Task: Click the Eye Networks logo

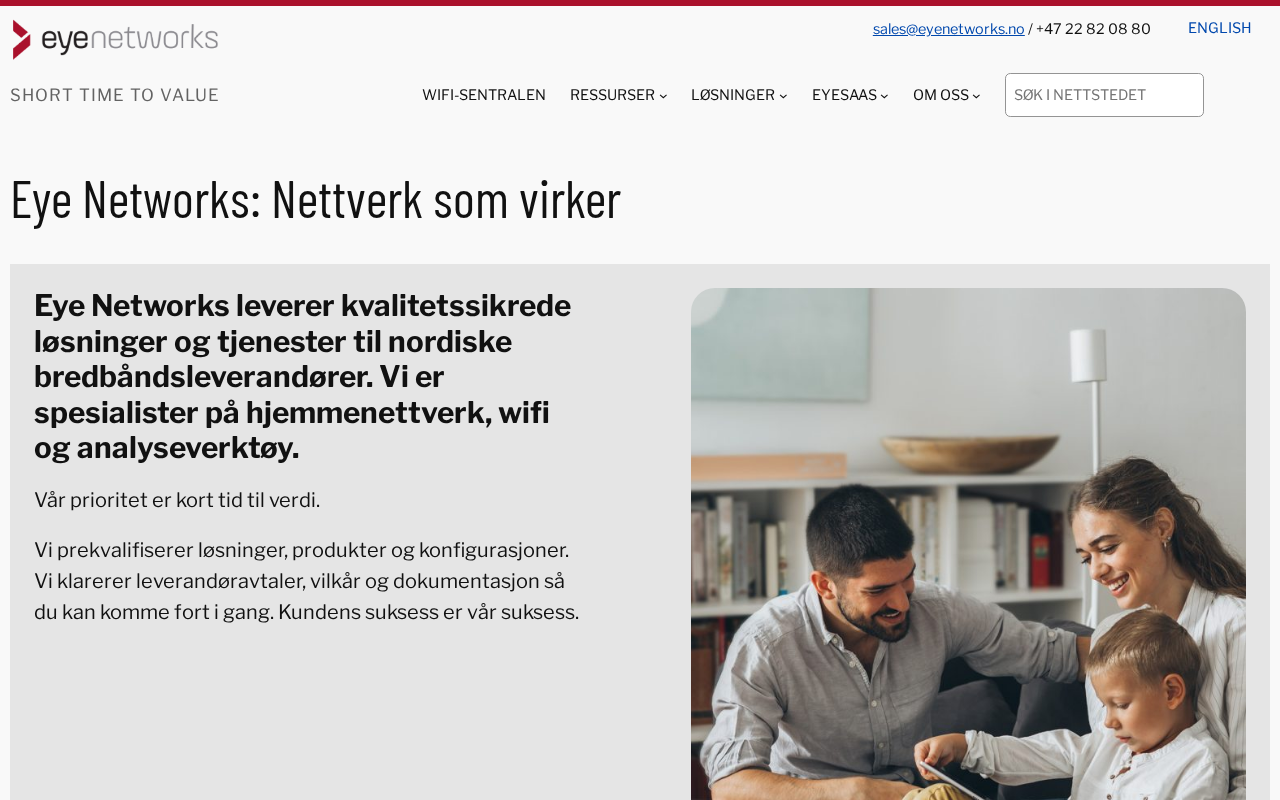Action: 115,39
